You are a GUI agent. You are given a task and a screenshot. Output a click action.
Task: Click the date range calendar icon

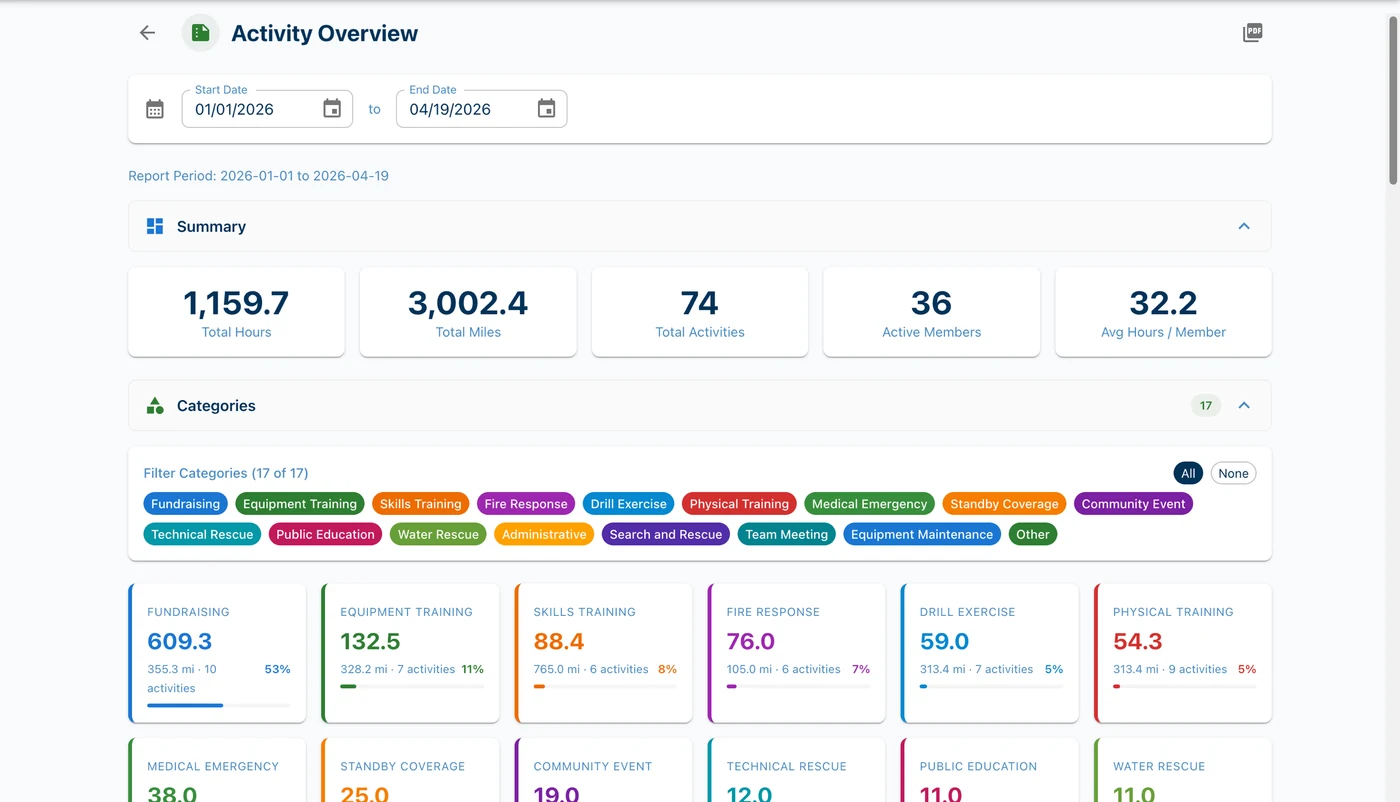[155, 109]
